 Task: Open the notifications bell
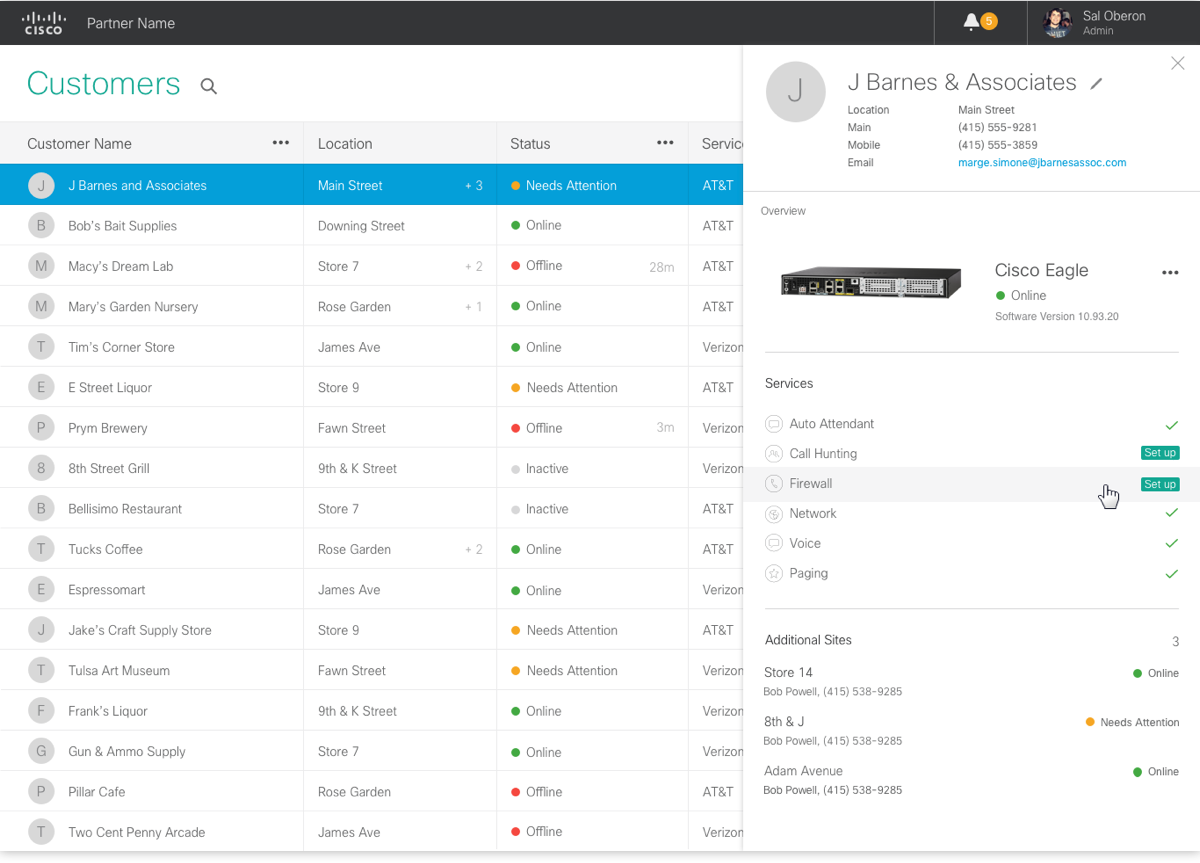point(970,22)
